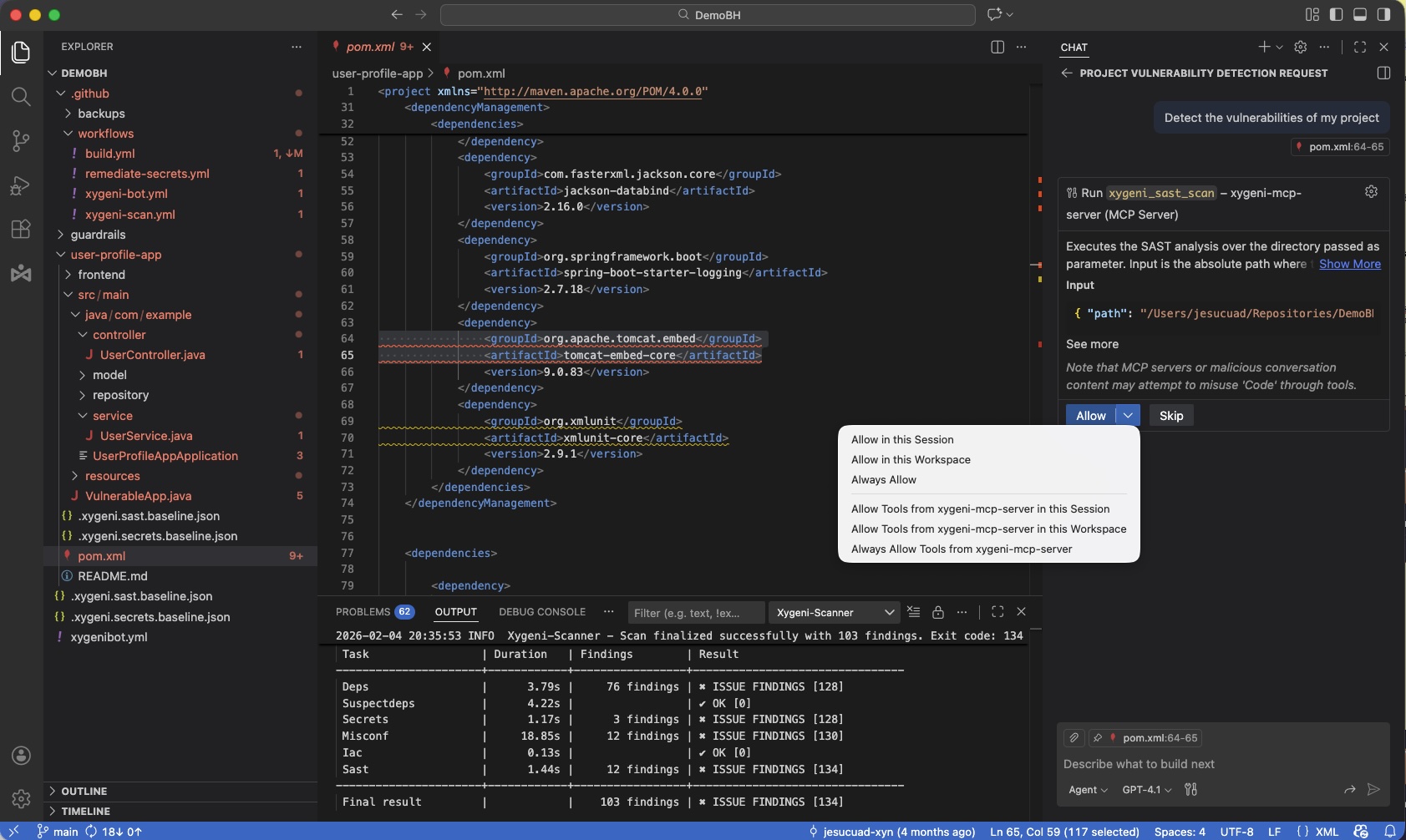
Task: Toggle output panel scroll lock
Action: pyautogui.click(x=938, y=612)
